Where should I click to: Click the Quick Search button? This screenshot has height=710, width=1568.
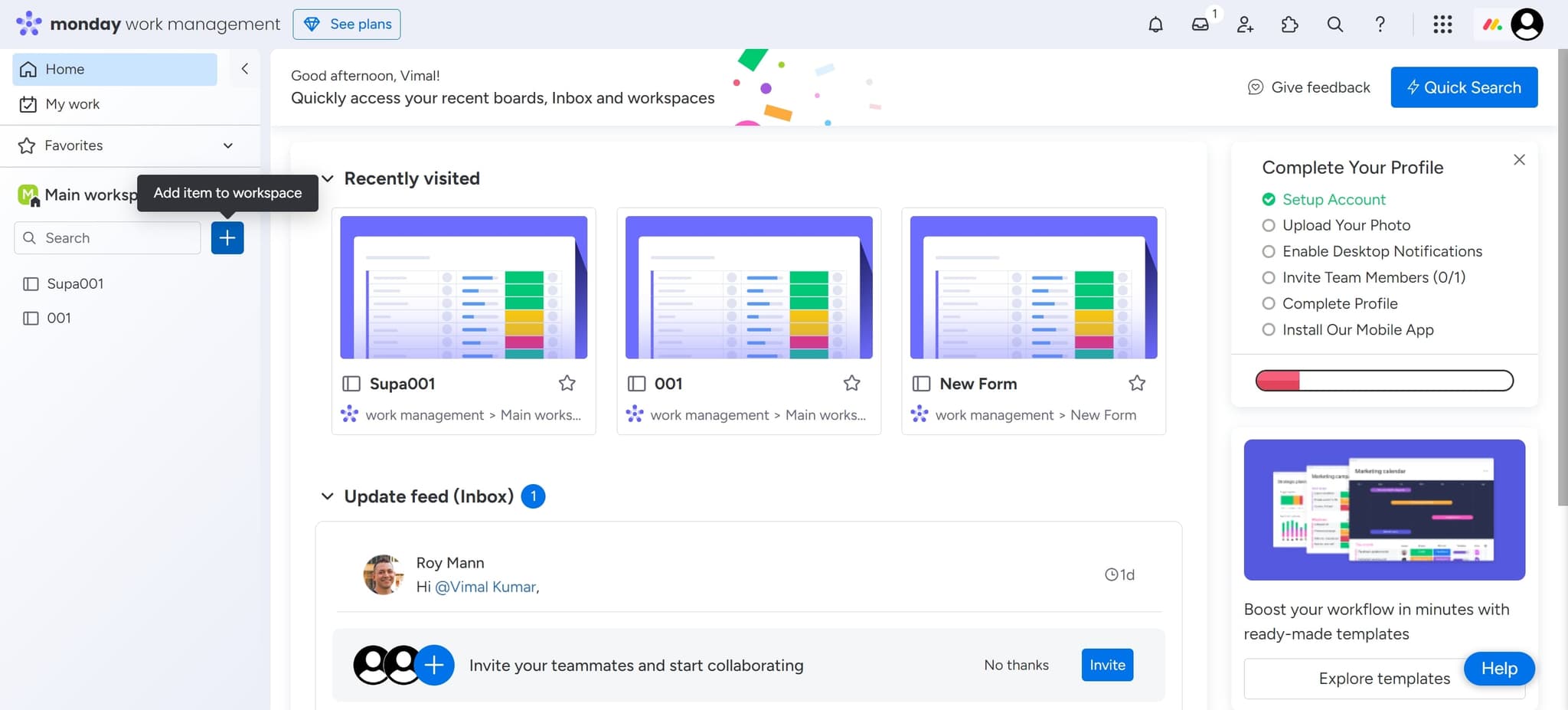pos(1464,87)
